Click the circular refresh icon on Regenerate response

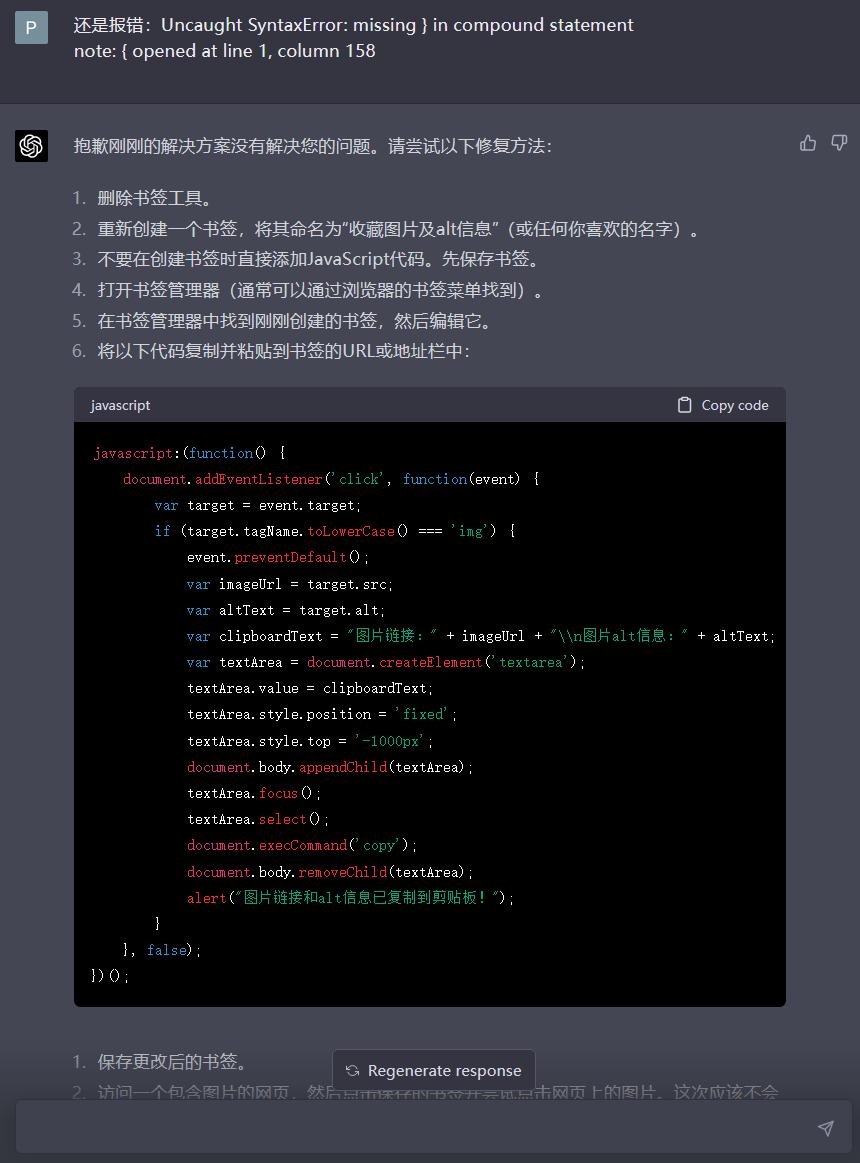[352, 1070]
